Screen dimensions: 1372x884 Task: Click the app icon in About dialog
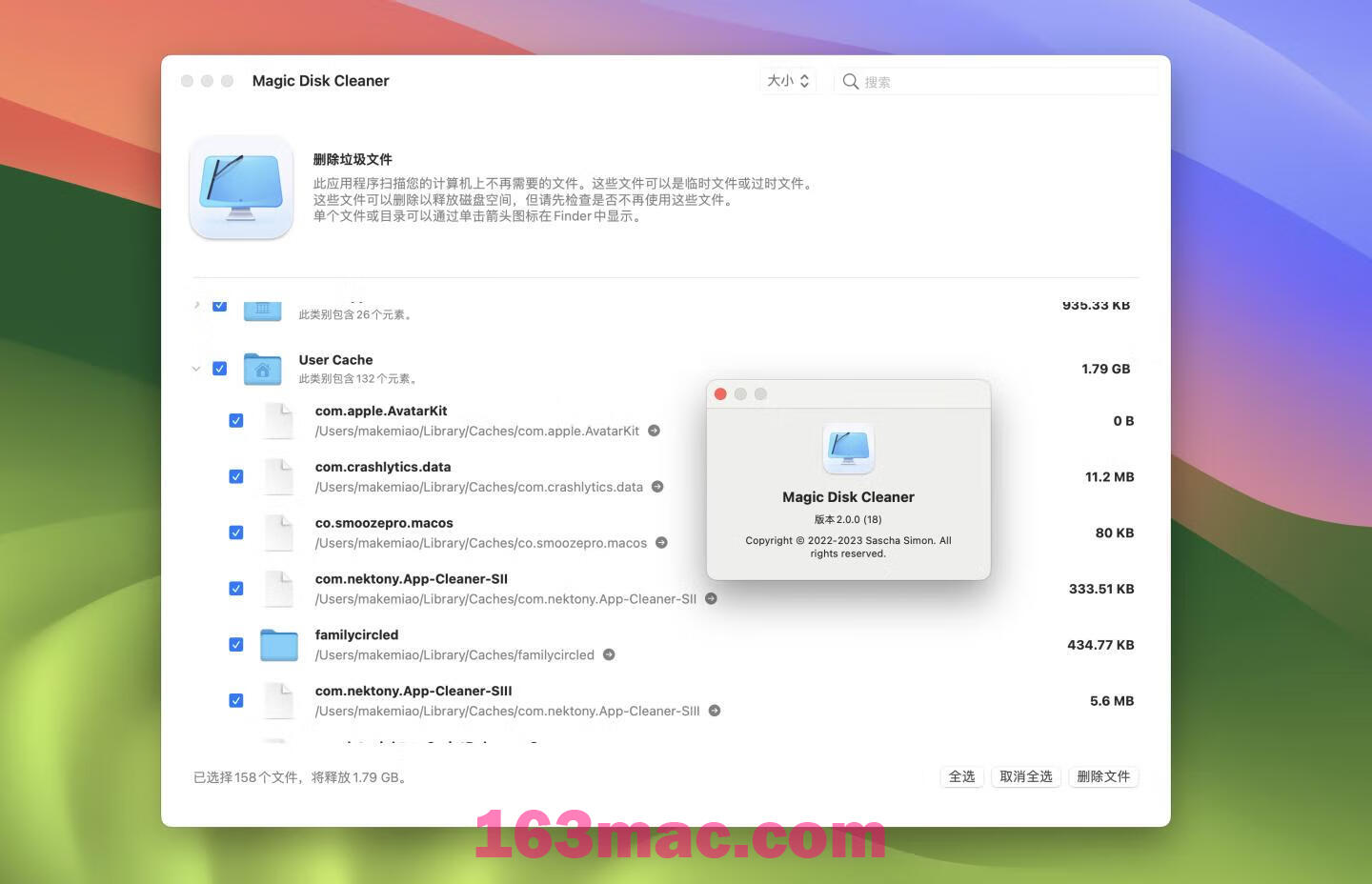click(x=848, y=449)
